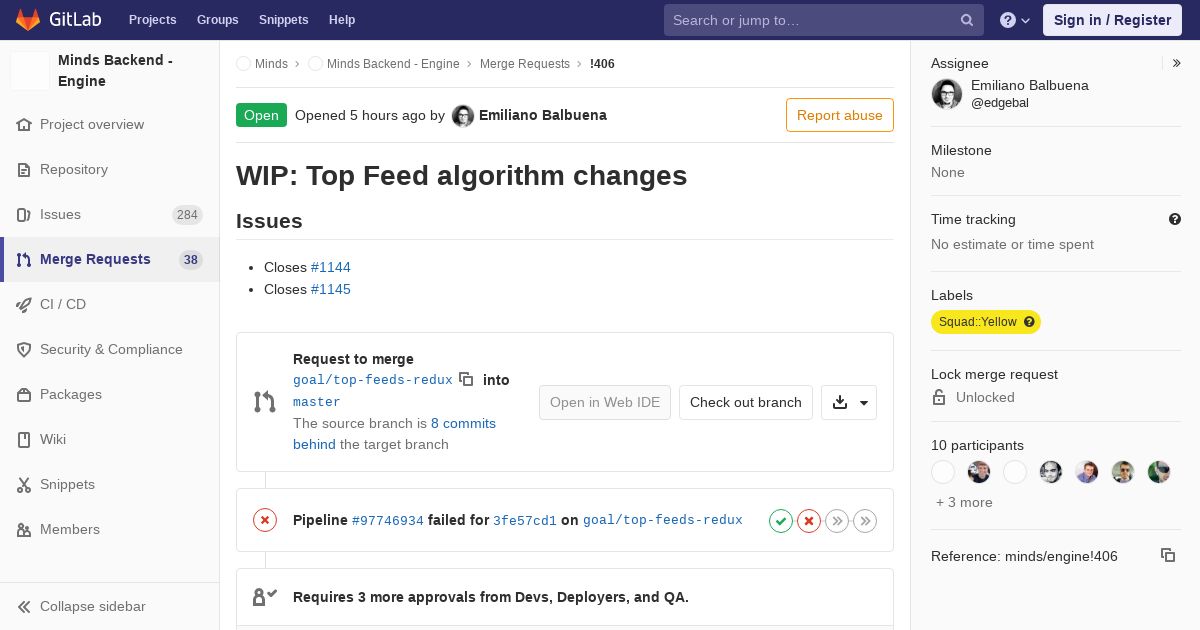1200x630 pixels.
Task: Click the search magnifier icon
Action: (967, 20)
